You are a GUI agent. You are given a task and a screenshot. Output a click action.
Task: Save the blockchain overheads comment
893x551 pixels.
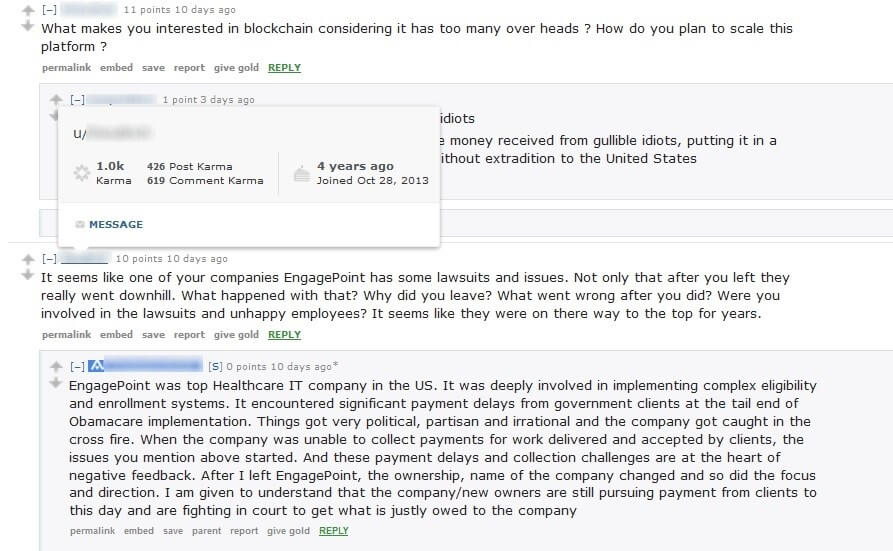coord(153,68)
